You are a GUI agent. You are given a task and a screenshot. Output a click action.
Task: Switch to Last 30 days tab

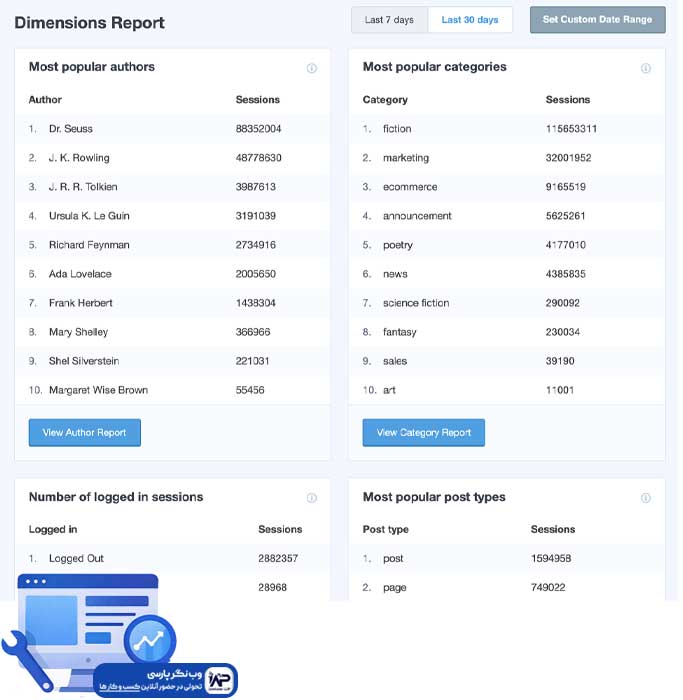coord(470,20)
